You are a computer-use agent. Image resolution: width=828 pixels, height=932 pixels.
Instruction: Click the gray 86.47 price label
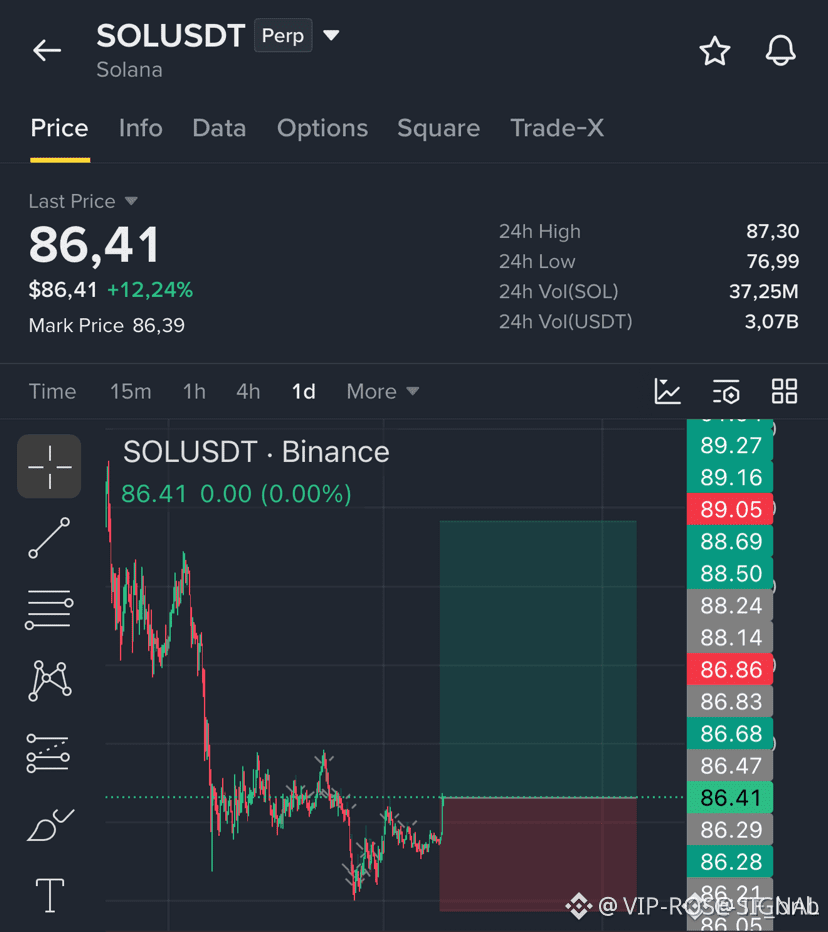tap(731, 766)
